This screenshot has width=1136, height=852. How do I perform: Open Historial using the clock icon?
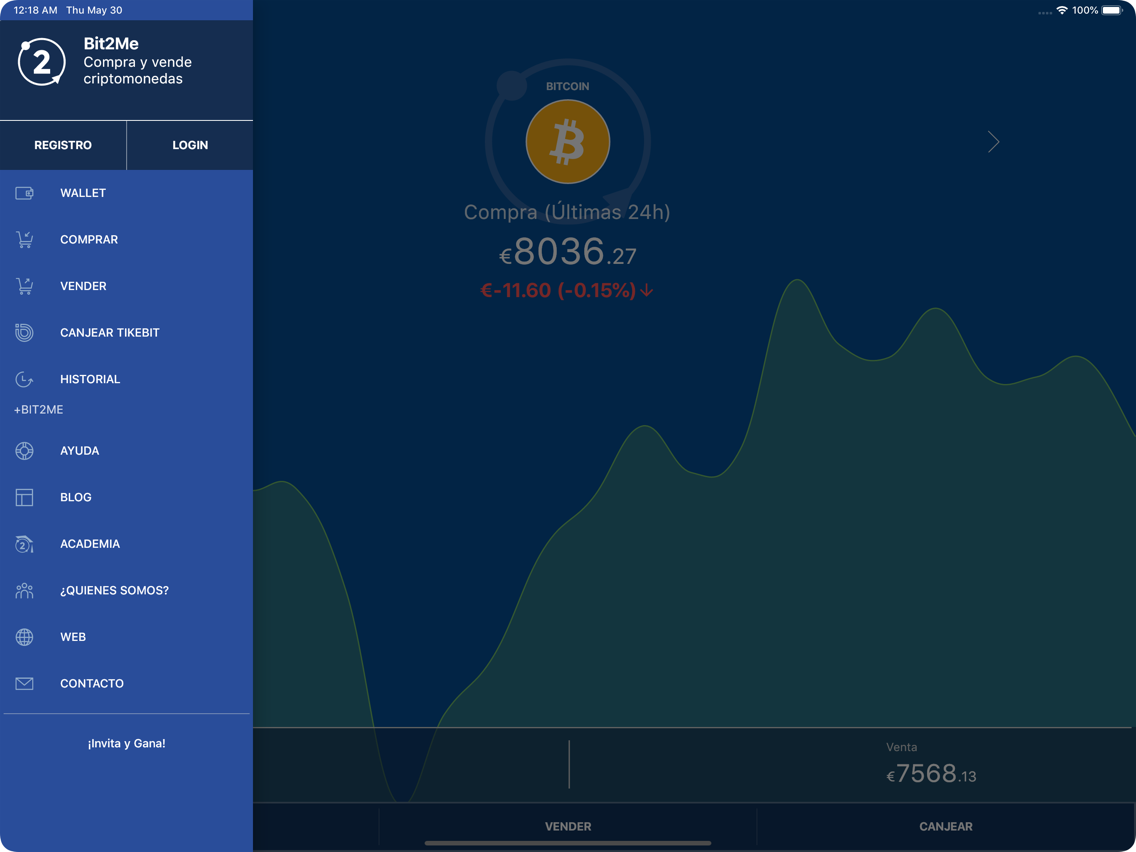click(23, 379)
